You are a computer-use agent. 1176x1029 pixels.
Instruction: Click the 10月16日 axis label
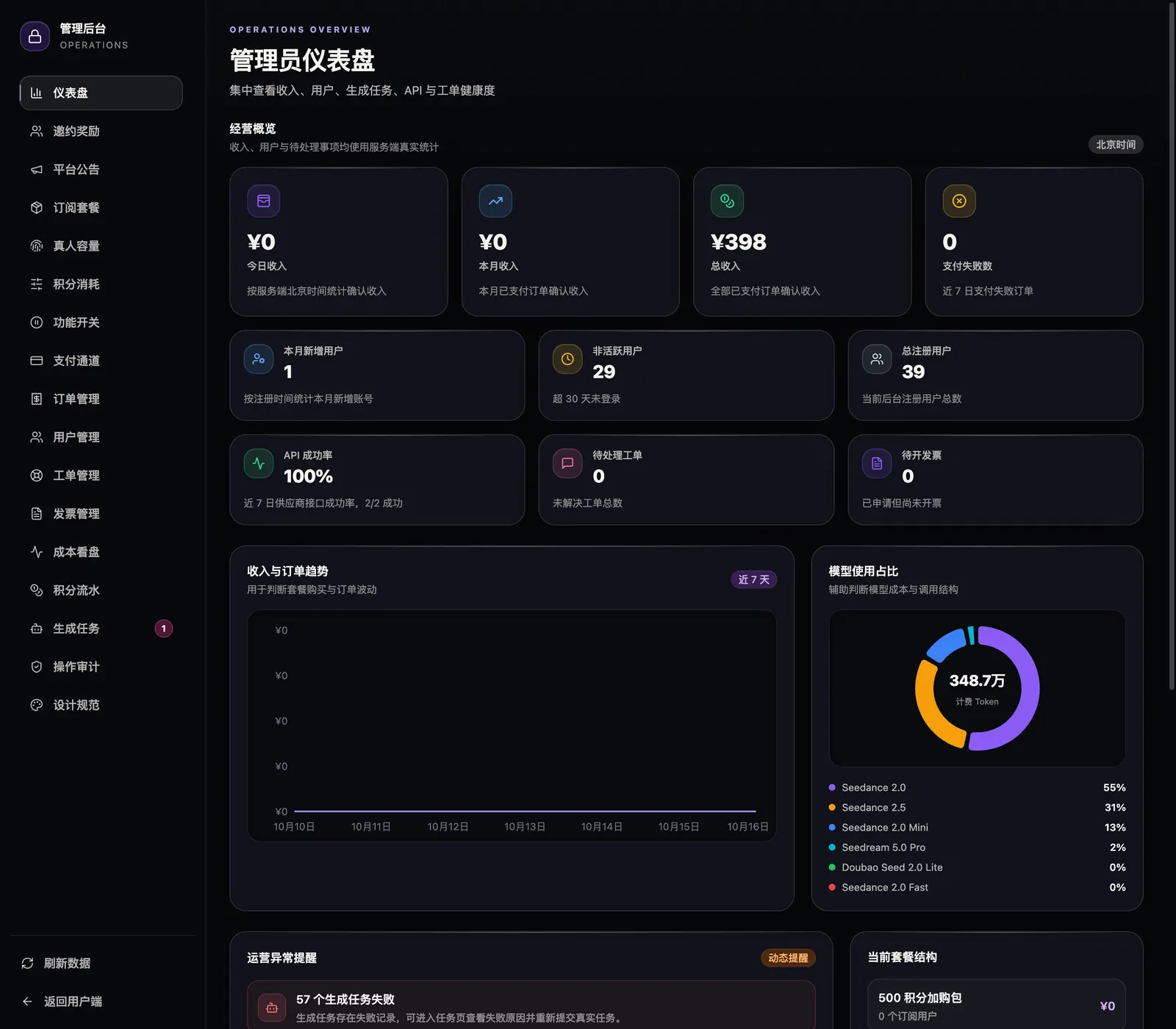(748, 827)
